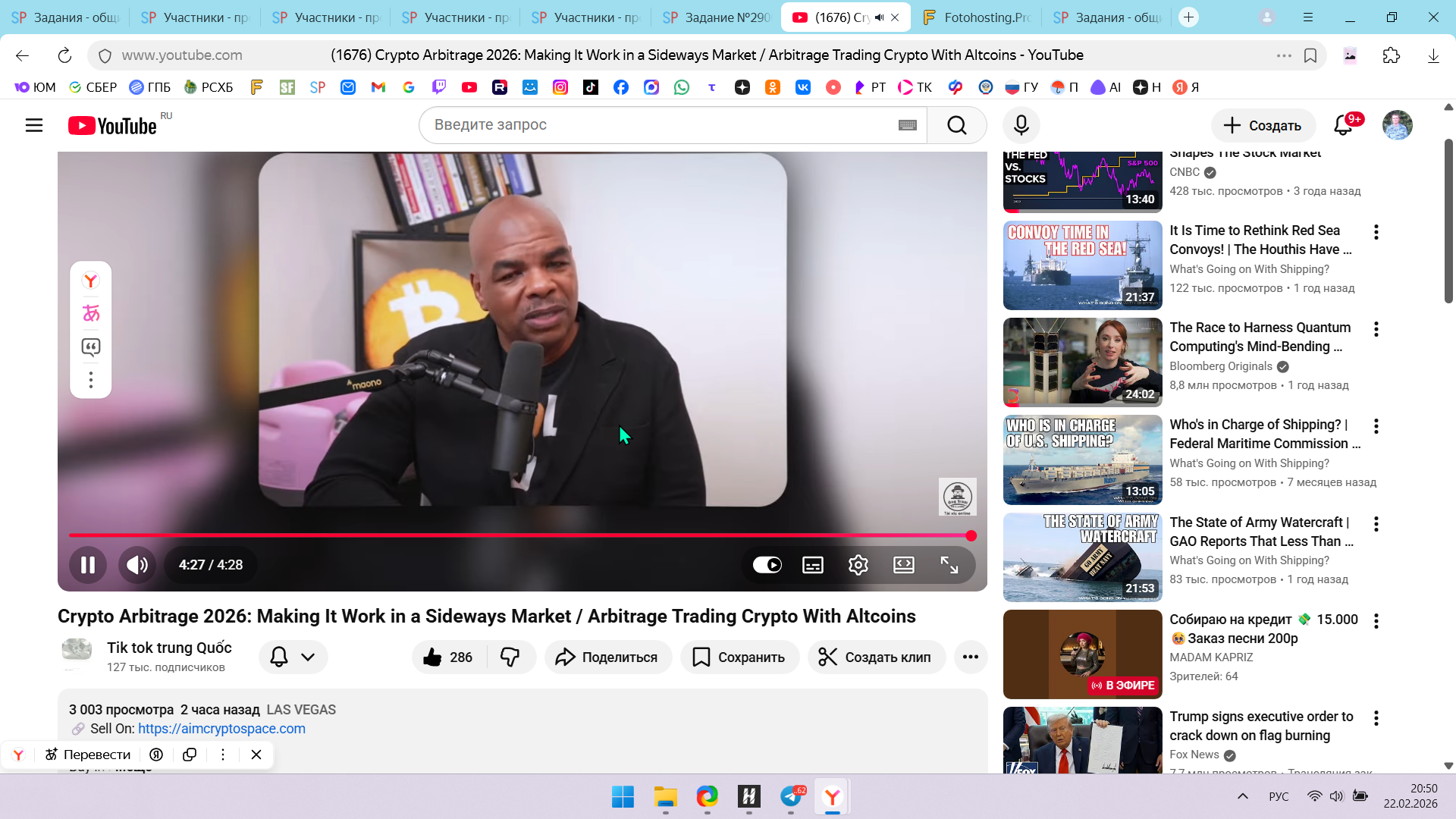
Task: Mute the video volume speaker icon
Action: (x=137, y=565)
